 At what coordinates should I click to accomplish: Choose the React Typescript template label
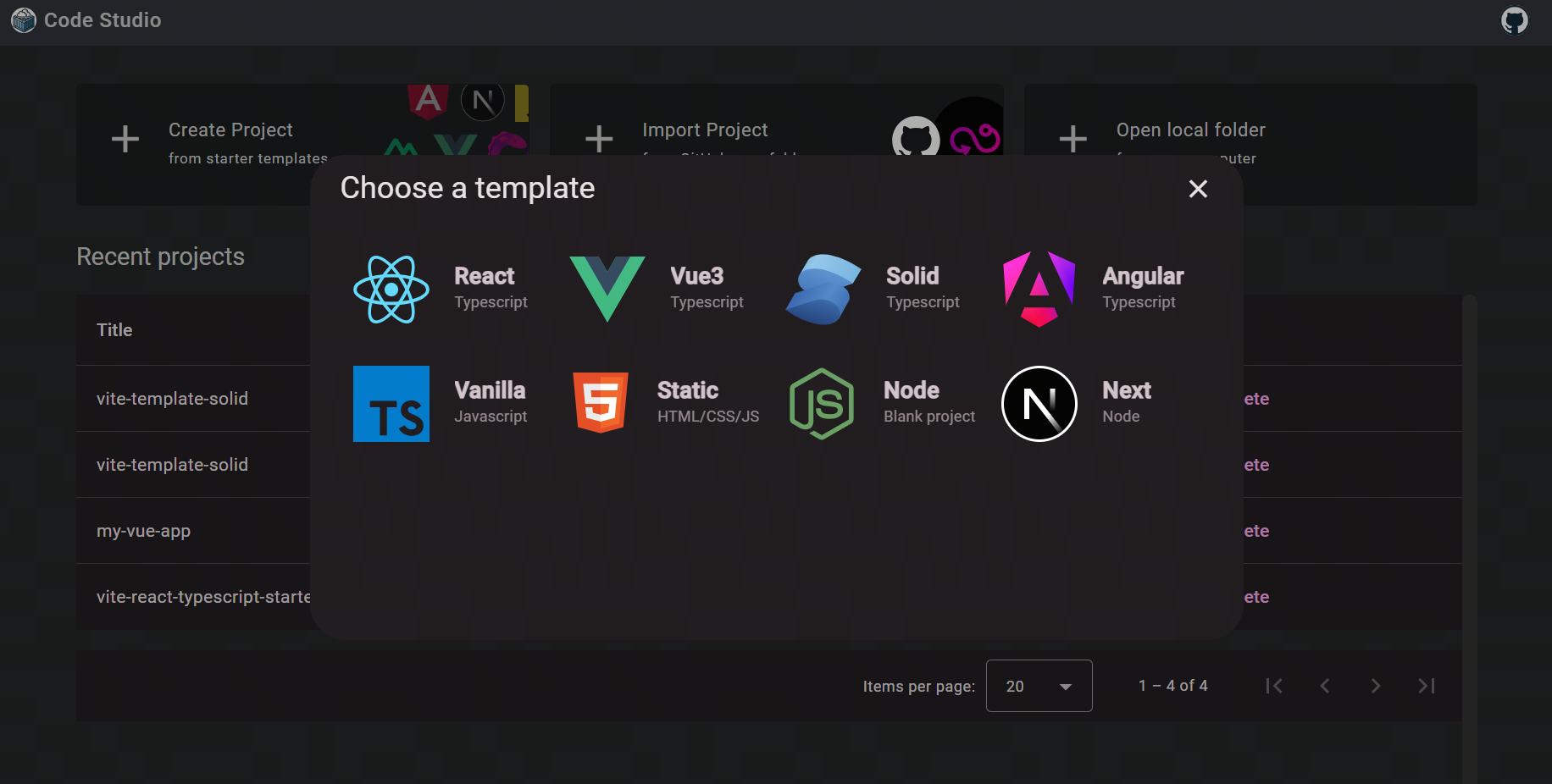[491, 289]
